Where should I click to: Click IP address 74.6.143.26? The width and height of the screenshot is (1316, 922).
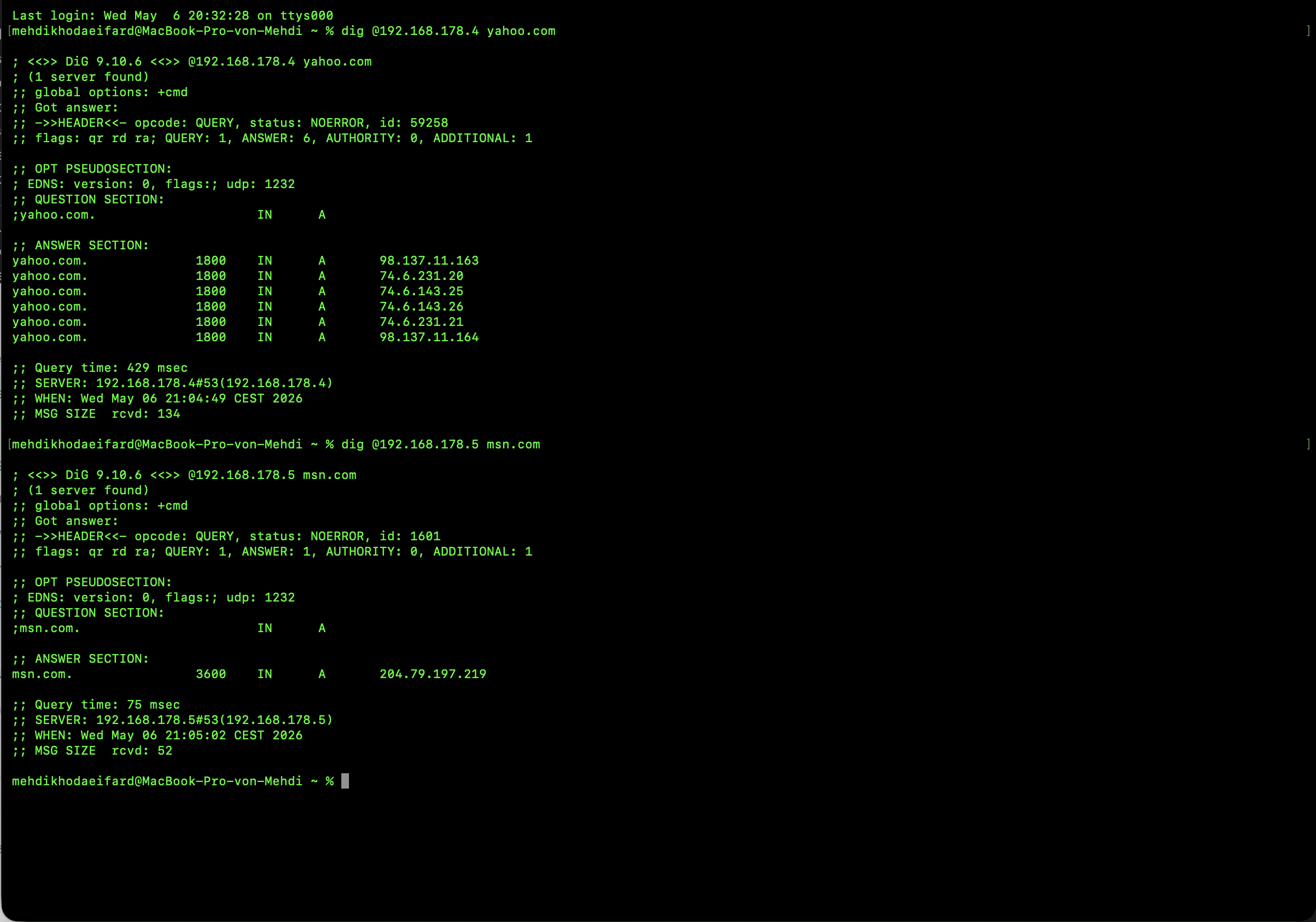click(x=421, y=307)
